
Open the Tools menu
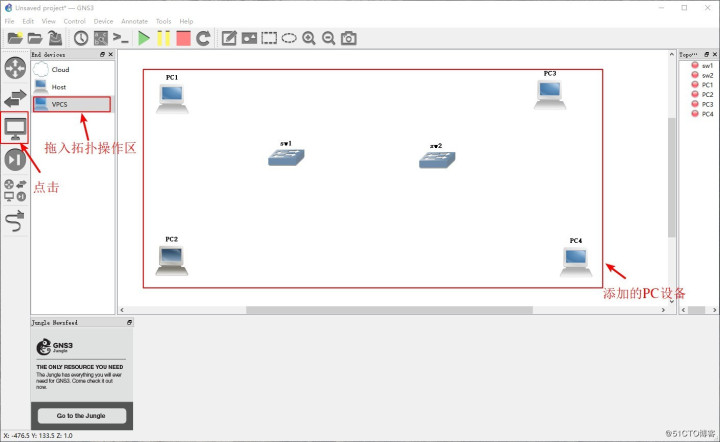click(163, 21)
